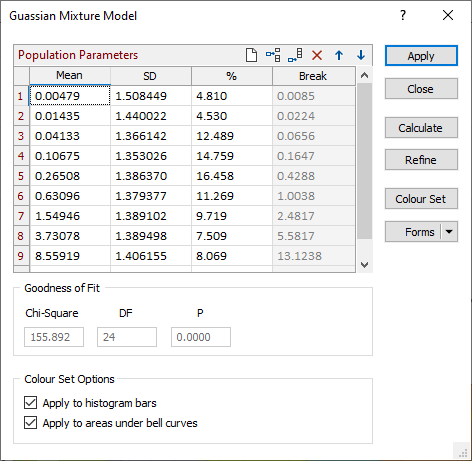Click the add rows icon beside insert

[x=295, y=55]
